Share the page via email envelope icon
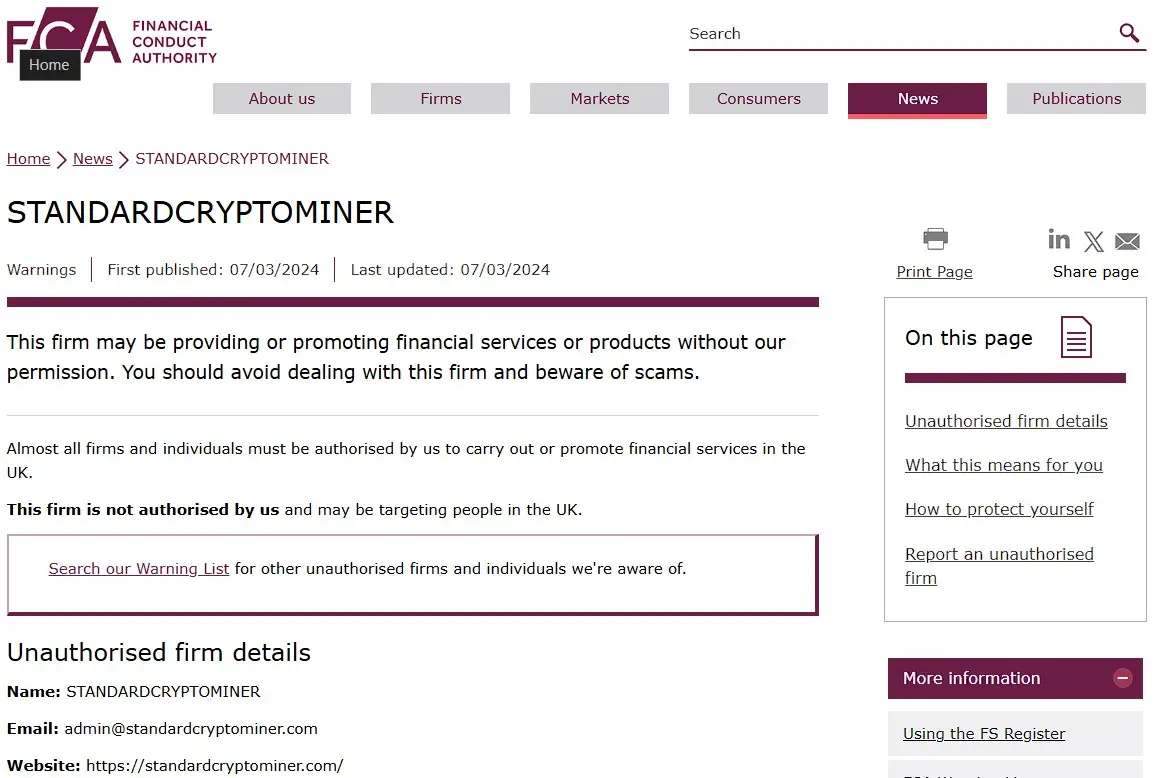 click(1127, 241)
